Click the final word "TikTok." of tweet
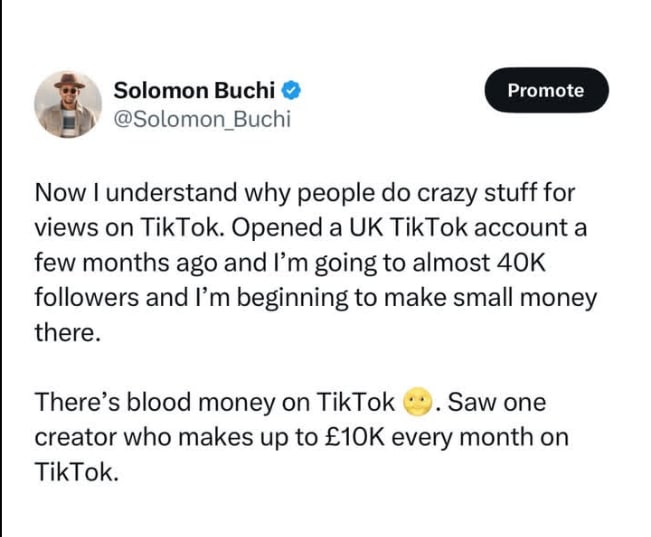Image resolution: width=651 pixels, height=537 pixels. click(x=77, y=473)
